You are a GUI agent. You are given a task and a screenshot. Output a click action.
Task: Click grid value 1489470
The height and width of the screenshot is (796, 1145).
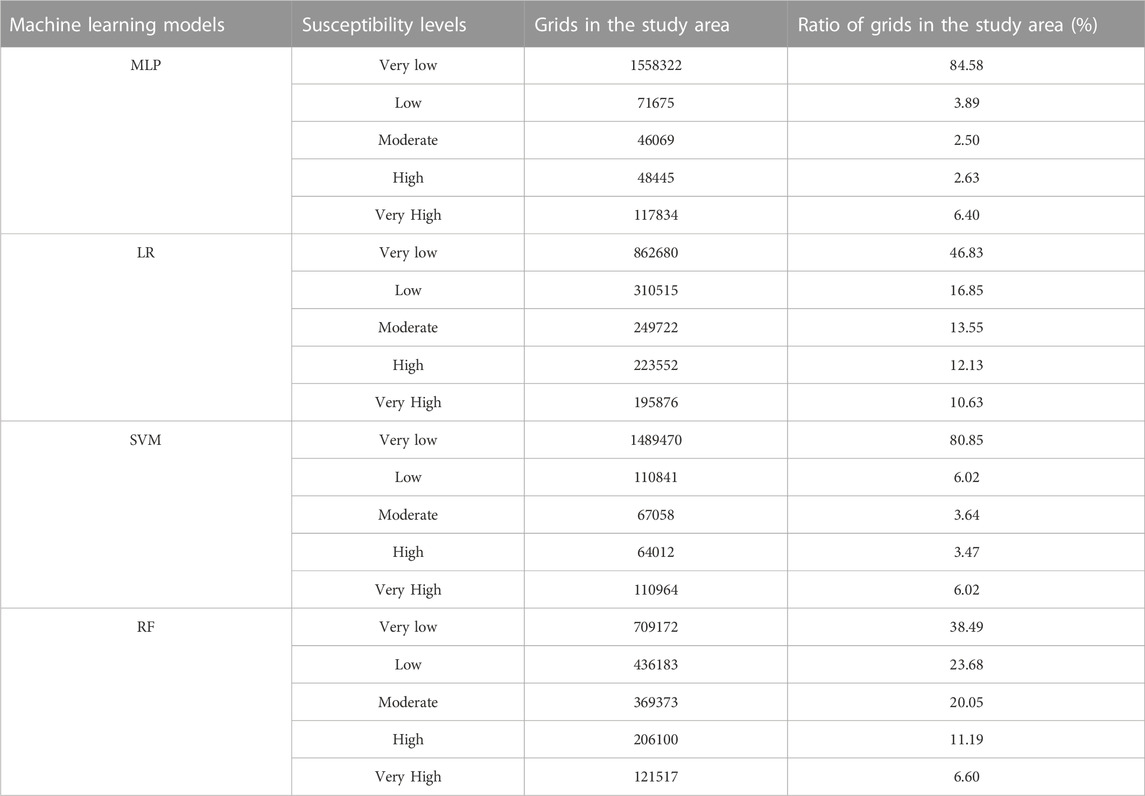tap(656, 440)
